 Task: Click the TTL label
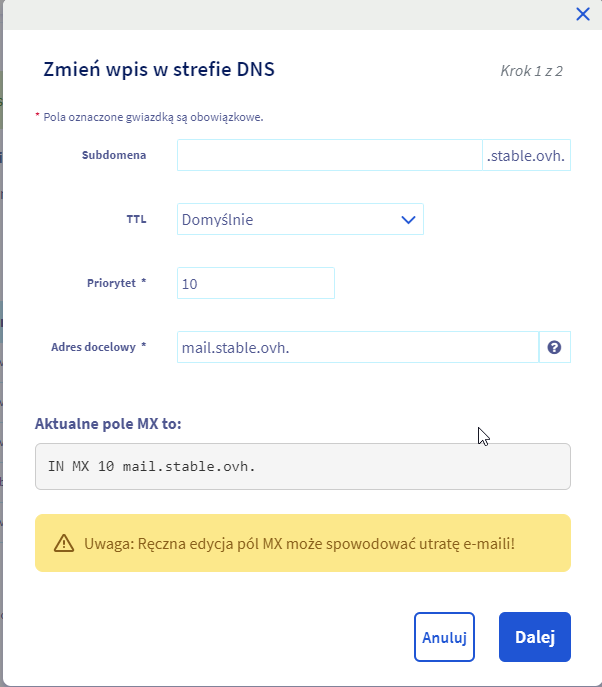[135, 220]
